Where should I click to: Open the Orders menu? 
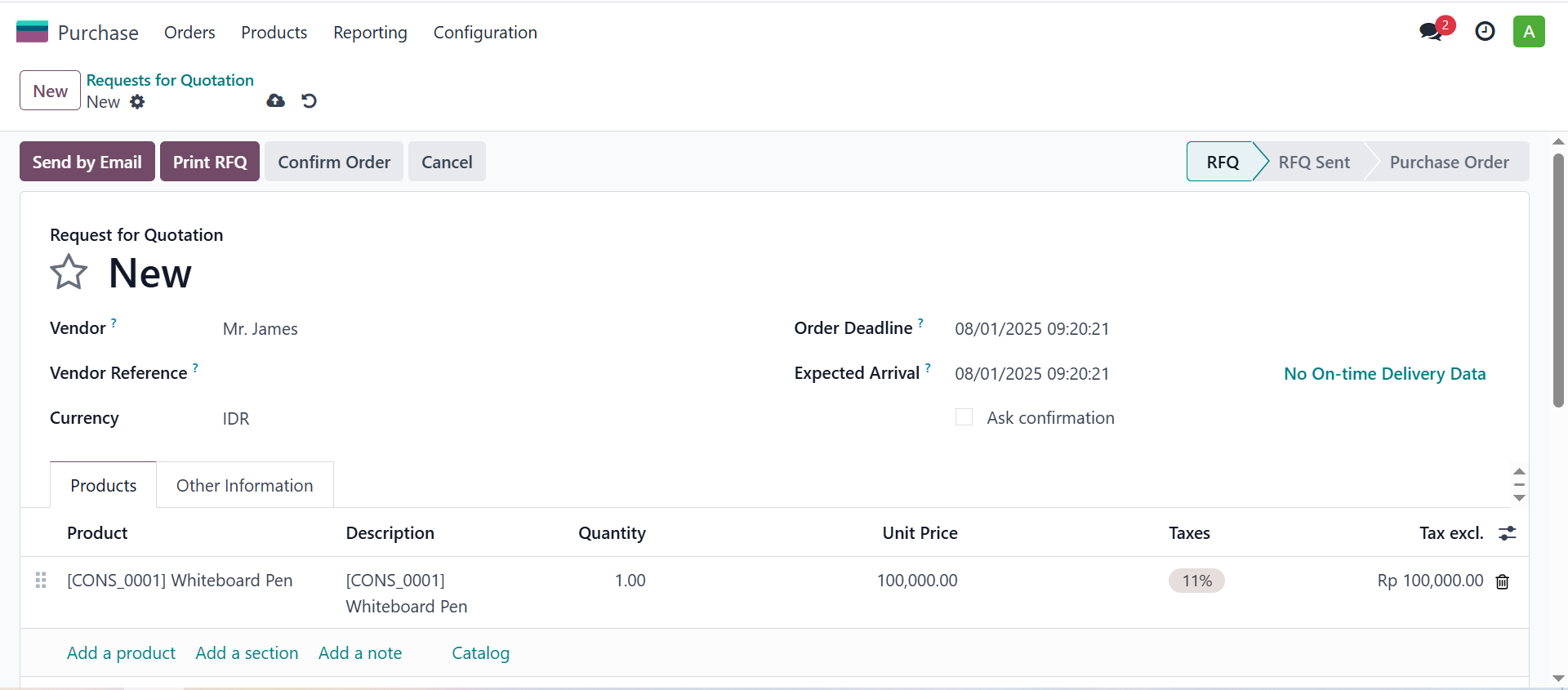coord(189,33)
